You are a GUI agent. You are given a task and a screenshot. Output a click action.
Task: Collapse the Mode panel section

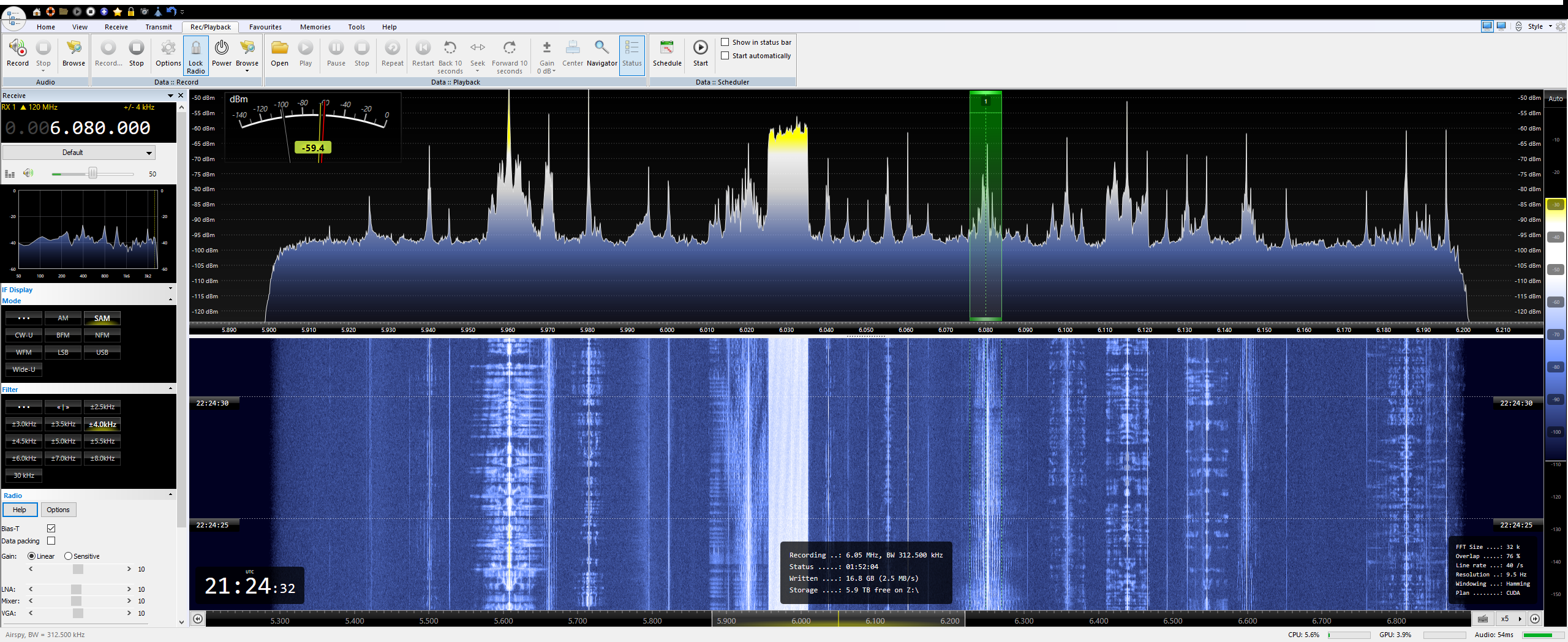click(170, 300)
